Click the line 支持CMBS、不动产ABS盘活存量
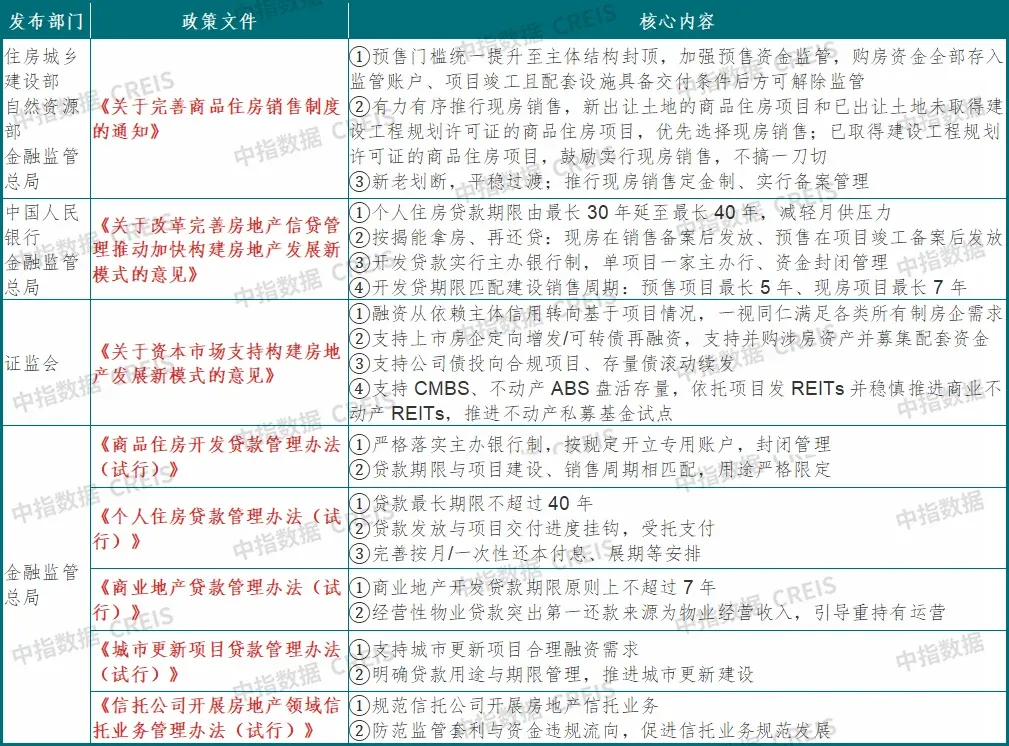1009x746 pixels. 676,400
